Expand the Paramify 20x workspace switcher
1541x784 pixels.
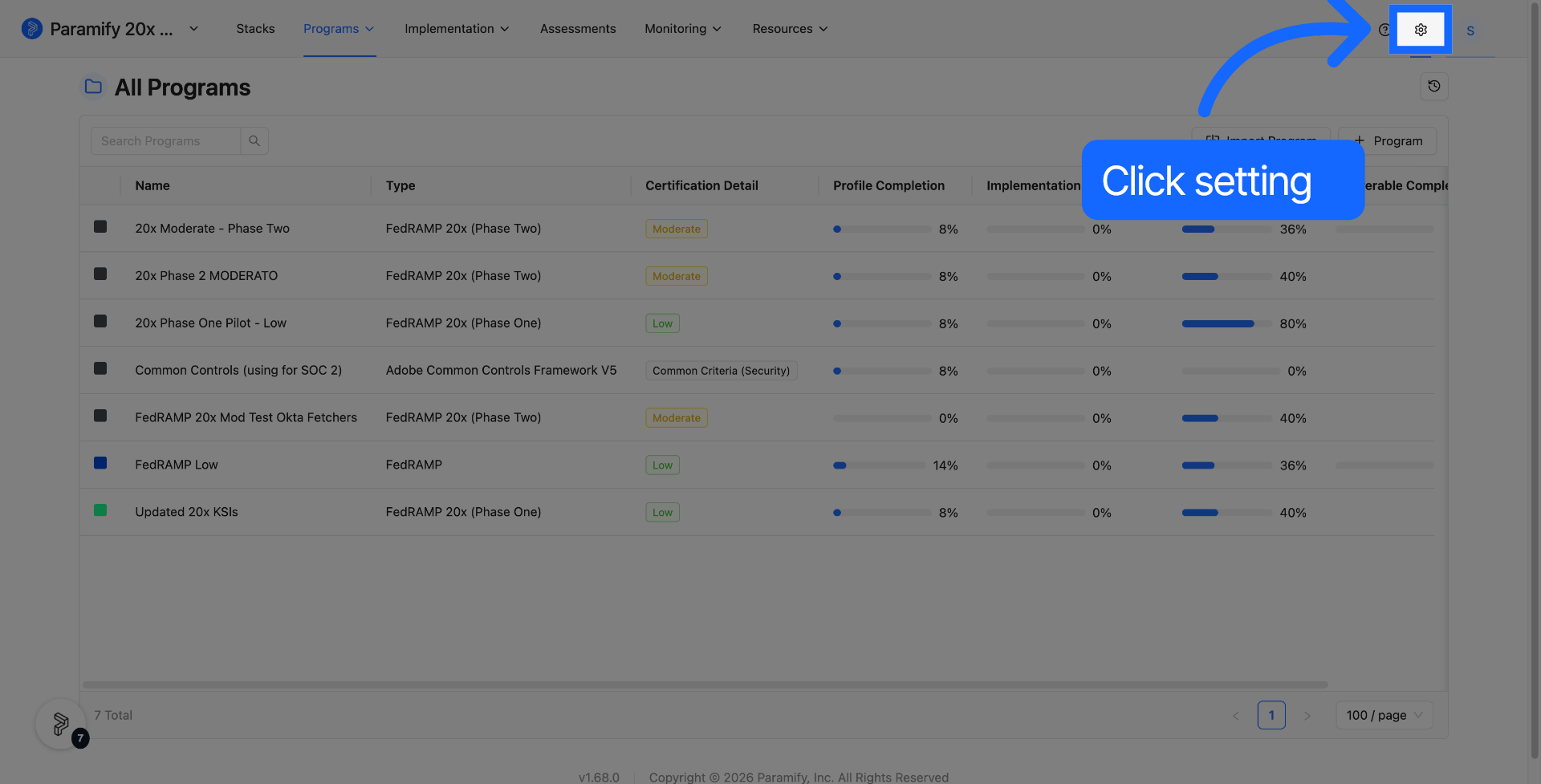(x=193, y=29)
